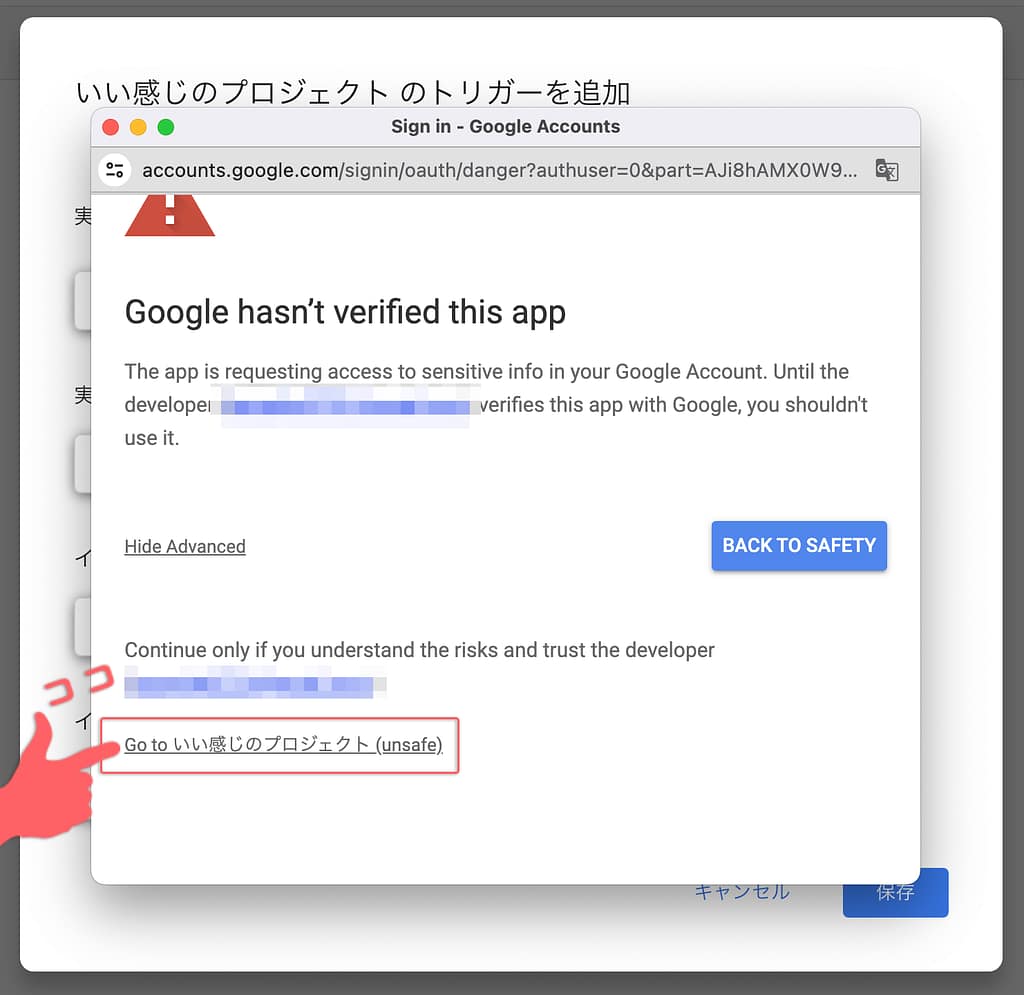Open site information icon in address bar
Image resolution: width=1024 pixels, height=995 pixels.
pyautogui.click(x=115, y=170)
